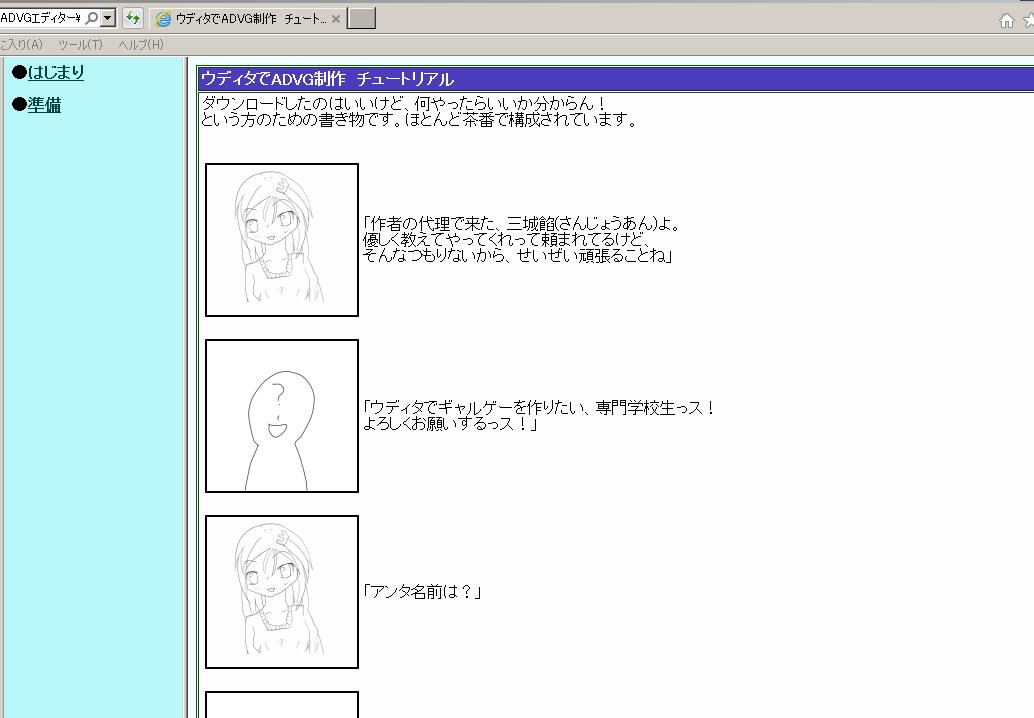The width and height of the screenshot is (1034, 718).
Task: Click the text 「アンタ名前は？」
Action: (x=421, y=592)
